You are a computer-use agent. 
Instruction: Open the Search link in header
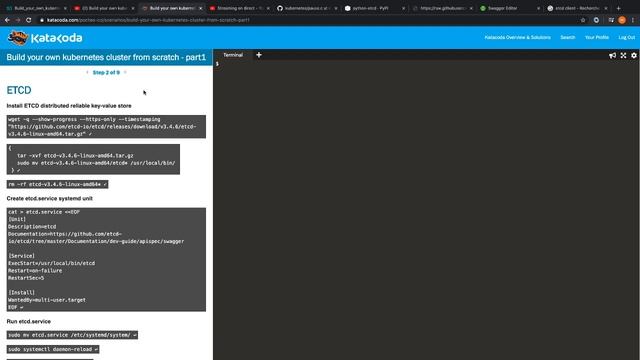tap(567, 37)
